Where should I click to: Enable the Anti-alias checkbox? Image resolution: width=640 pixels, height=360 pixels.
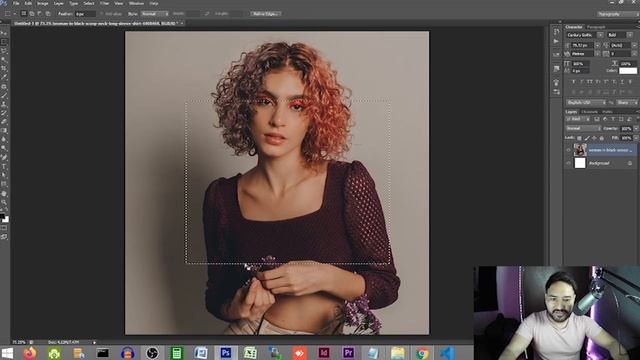click(x=102, y=14)
